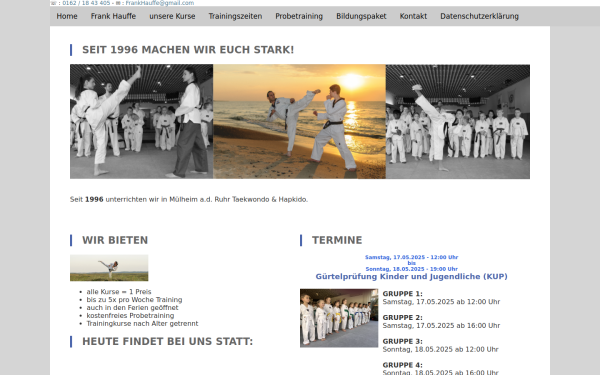Click 'Trainingkurse nach Alter getrennt' bullet
The height and width of the screenshot is (375, 600).
(x=142, y=324)
